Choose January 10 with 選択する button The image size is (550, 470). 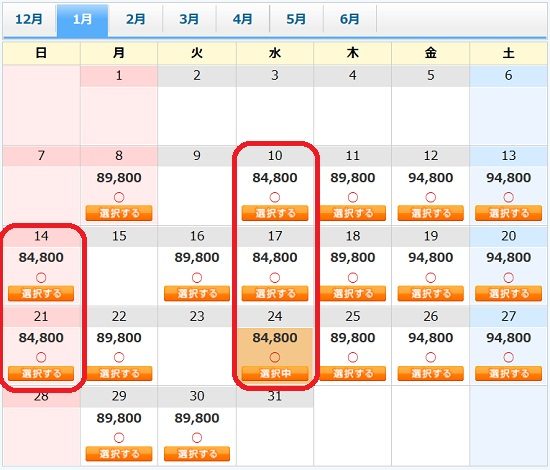(x=275, y=213)
